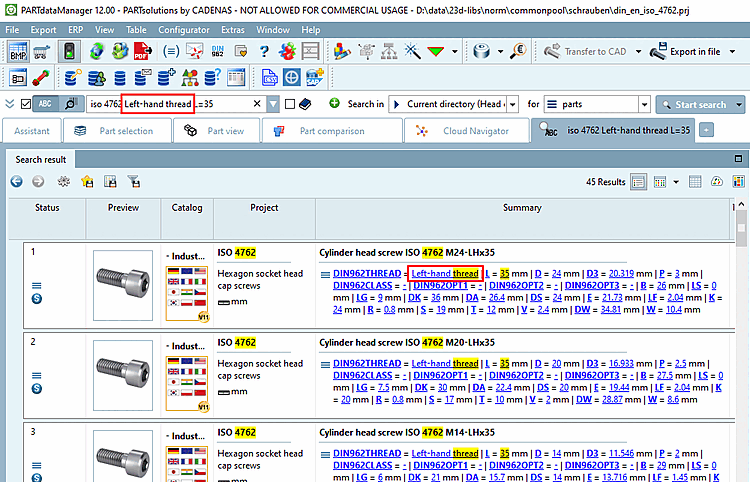Click the SAP icon in second toolbar row

point(313,77)
